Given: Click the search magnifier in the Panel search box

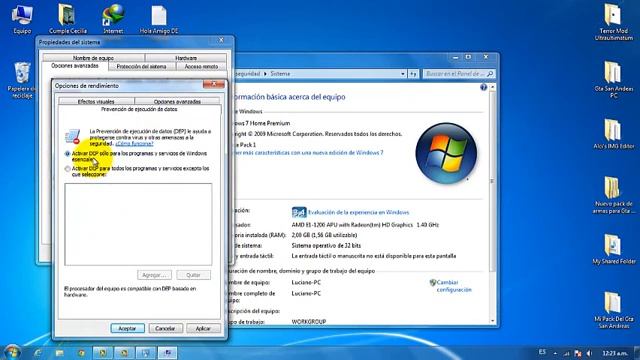Looking at the screenshot, I should (490, 73).
